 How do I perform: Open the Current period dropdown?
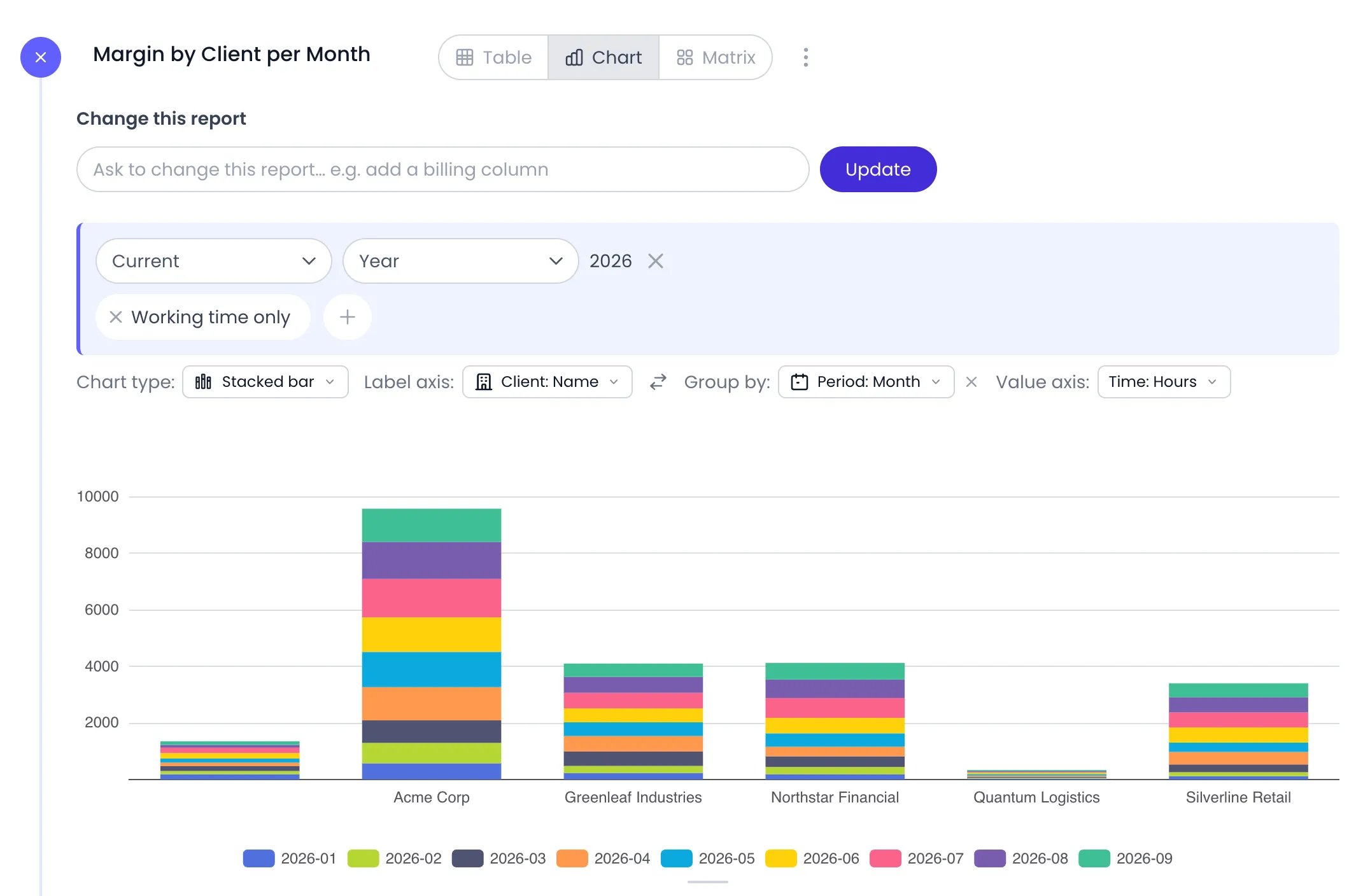tap(214, 261)
